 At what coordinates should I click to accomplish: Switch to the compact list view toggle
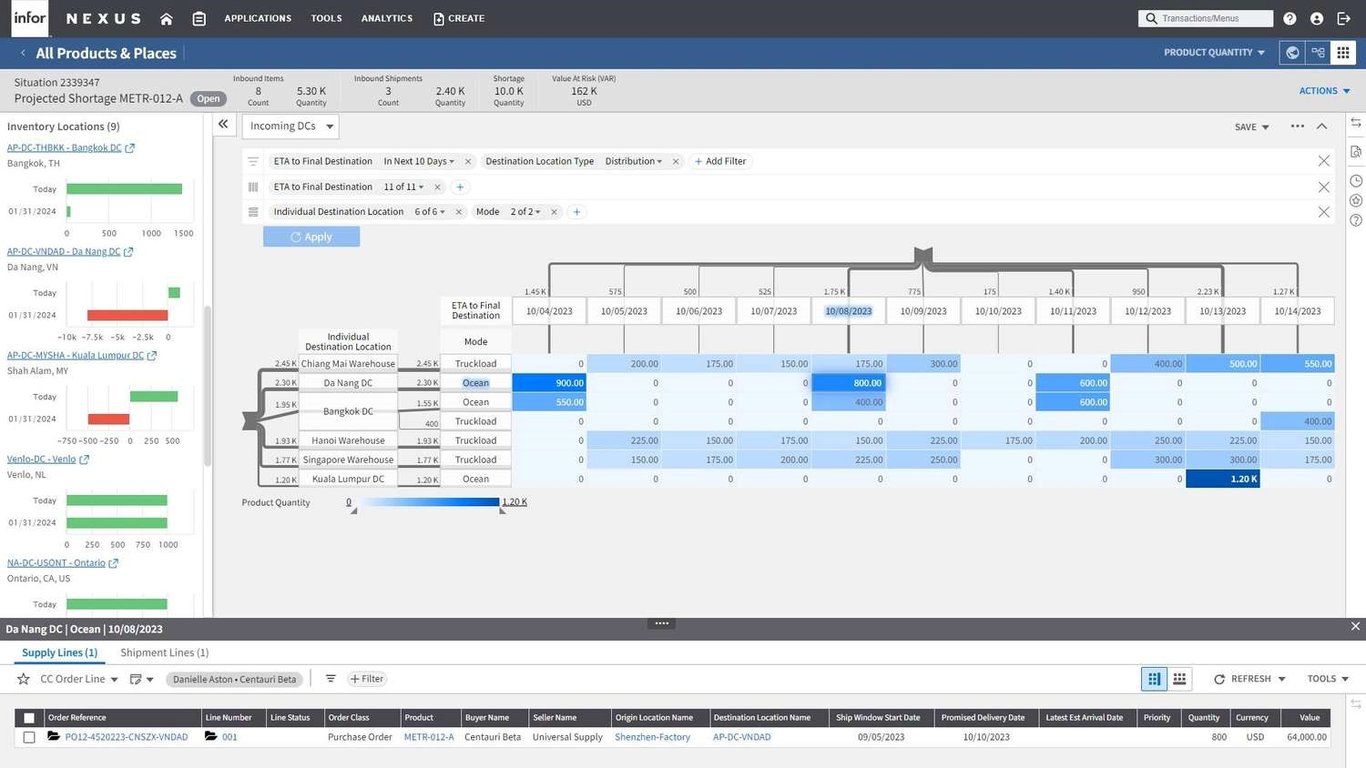(1178, 678)
